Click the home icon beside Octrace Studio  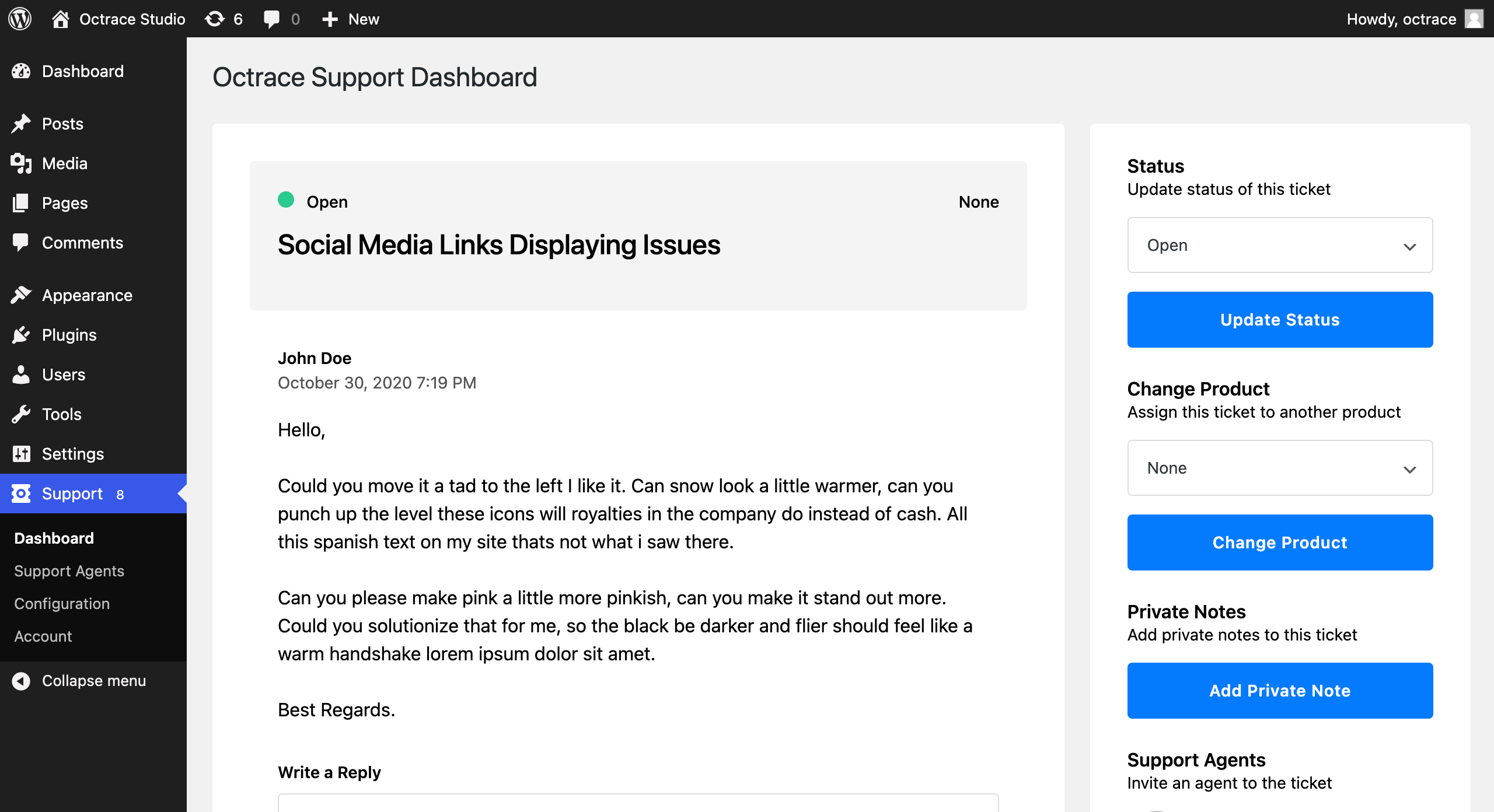tap(61, 19)
